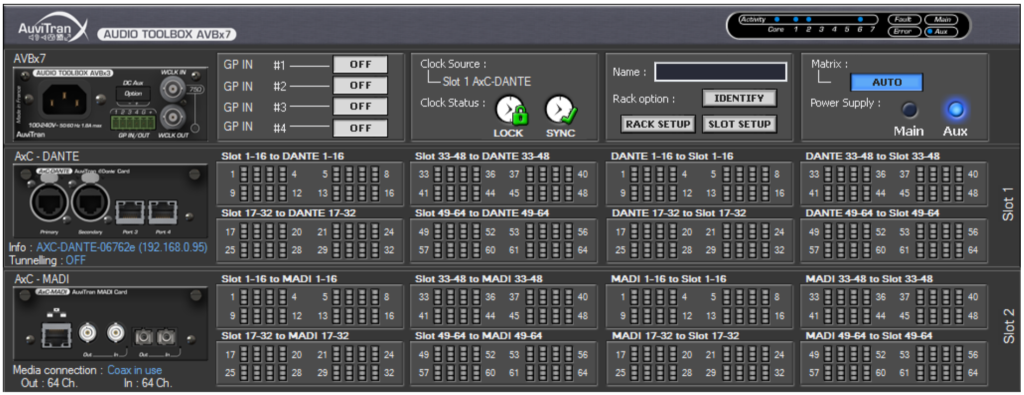
Task: Click the Name input field
Action: pos(720,72)
